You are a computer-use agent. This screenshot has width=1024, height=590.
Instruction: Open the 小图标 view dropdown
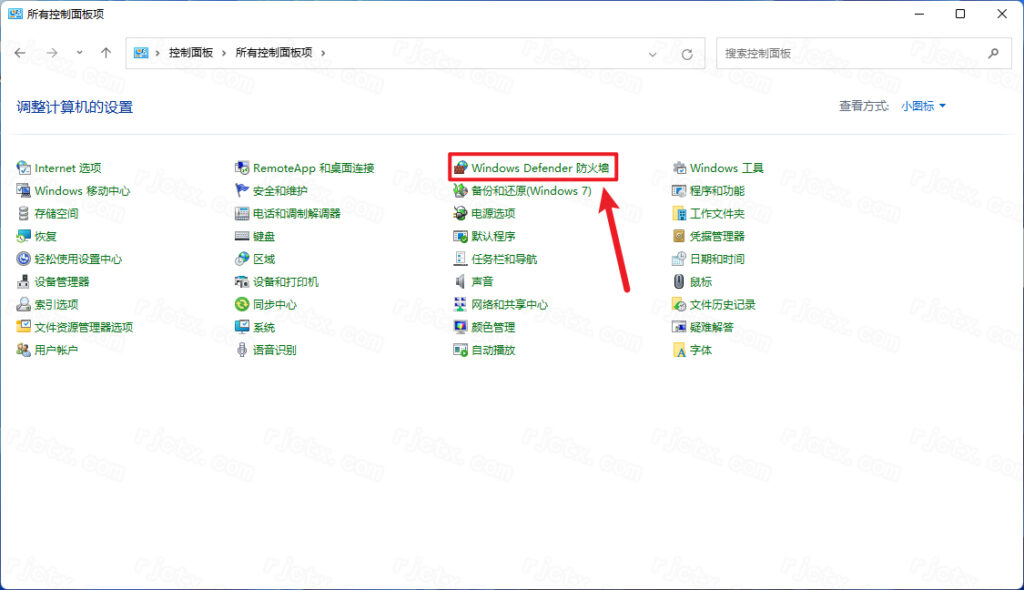[x=923, y=106]
